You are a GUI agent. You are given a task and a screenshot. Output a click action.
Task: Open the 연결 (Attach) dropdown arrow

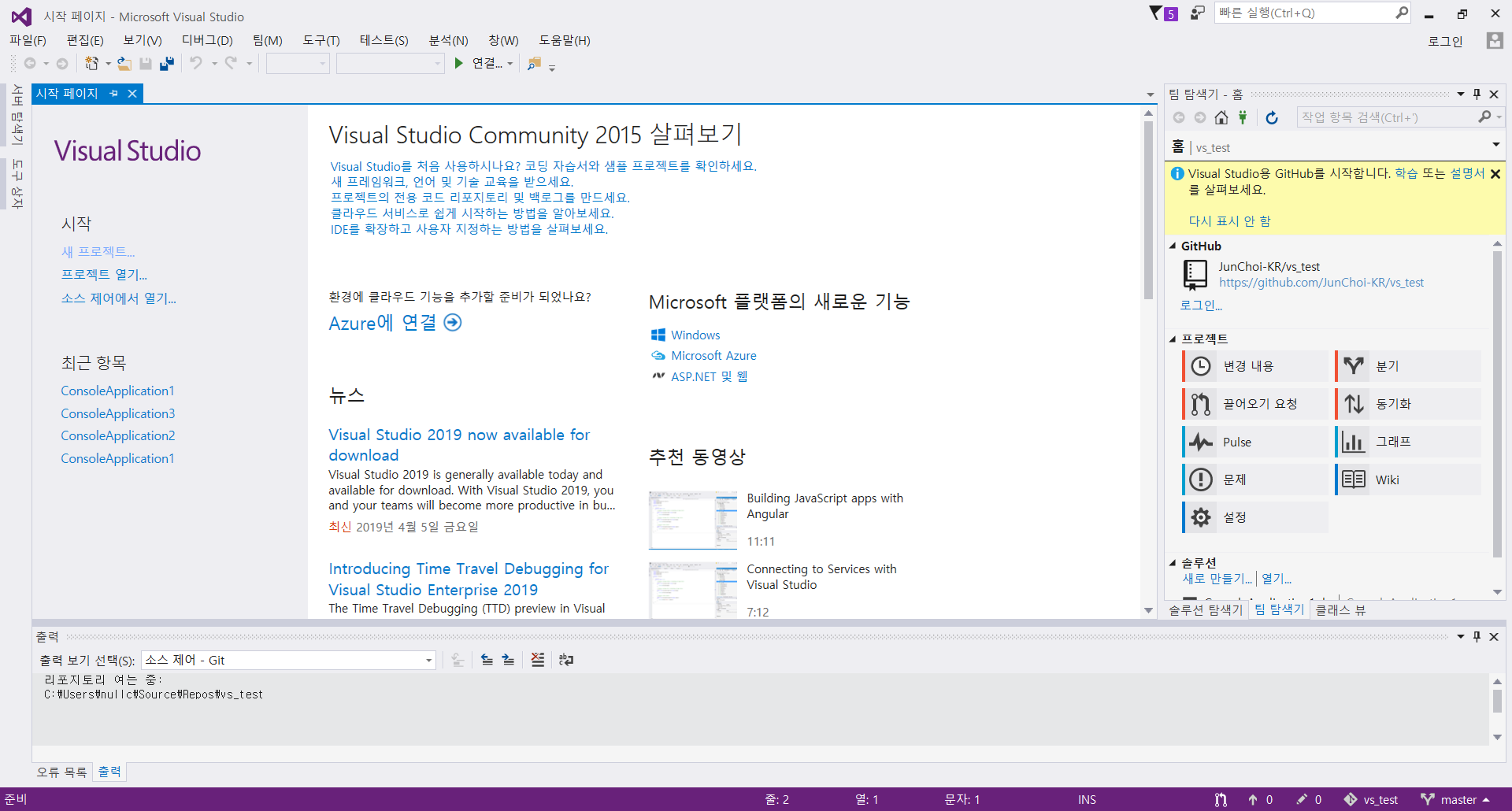point(510,64)
